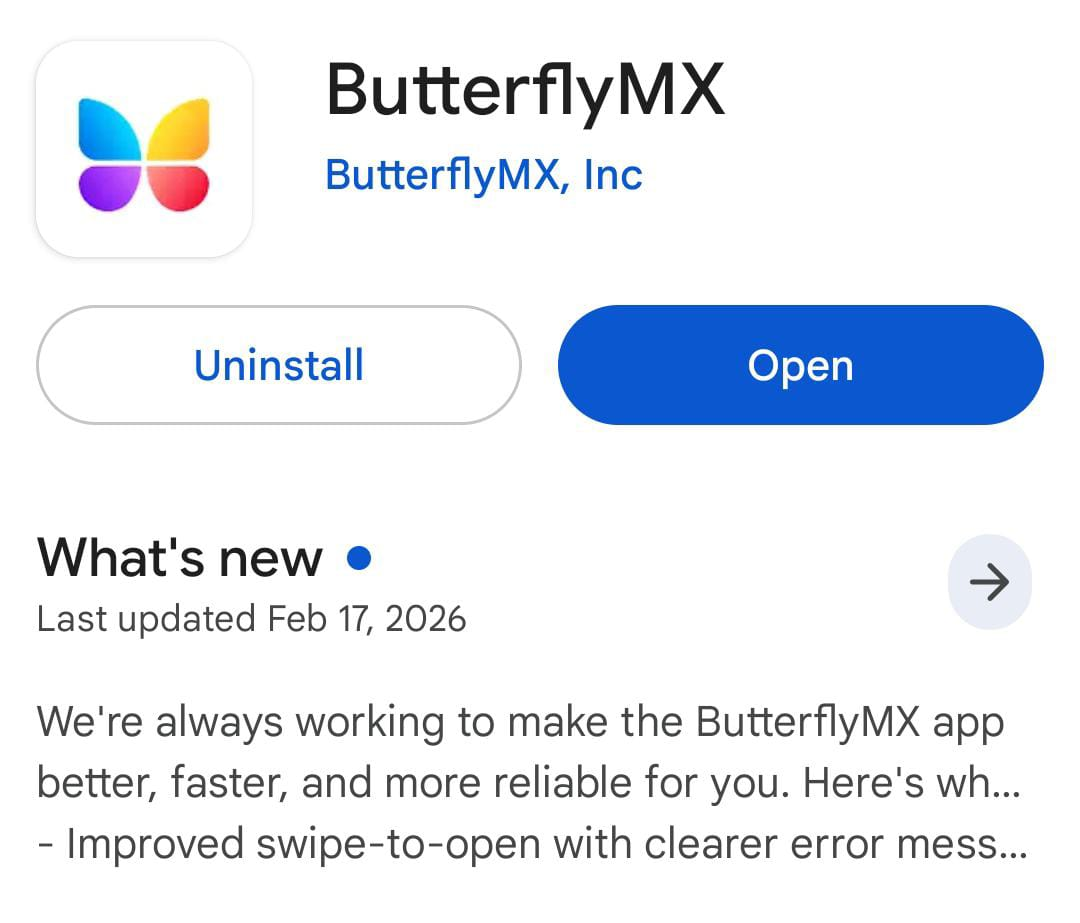The image size is (1080, 923).
Task: Select the What's new heading
Action: [180, 558]
